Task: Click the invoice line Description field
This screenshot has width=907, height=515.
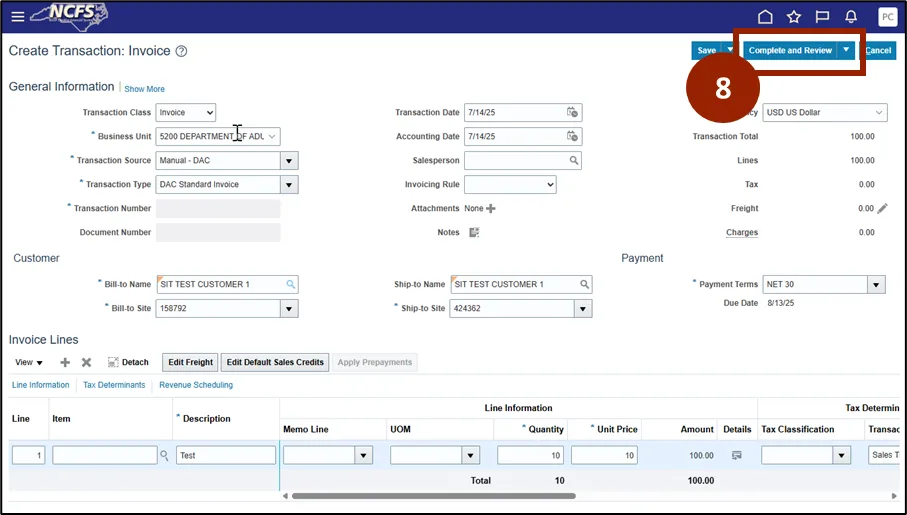Action: tap(226, 455)
